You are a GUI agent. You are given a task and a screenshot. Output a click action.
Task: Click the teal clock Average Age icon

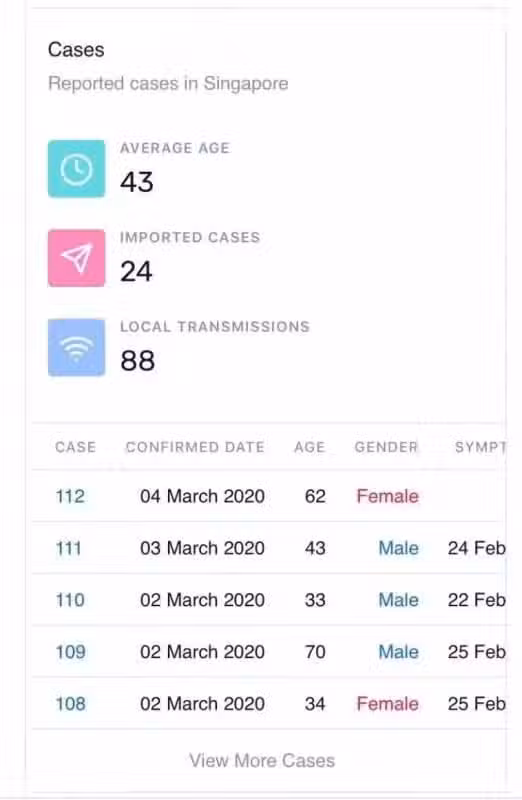[77, 169]
